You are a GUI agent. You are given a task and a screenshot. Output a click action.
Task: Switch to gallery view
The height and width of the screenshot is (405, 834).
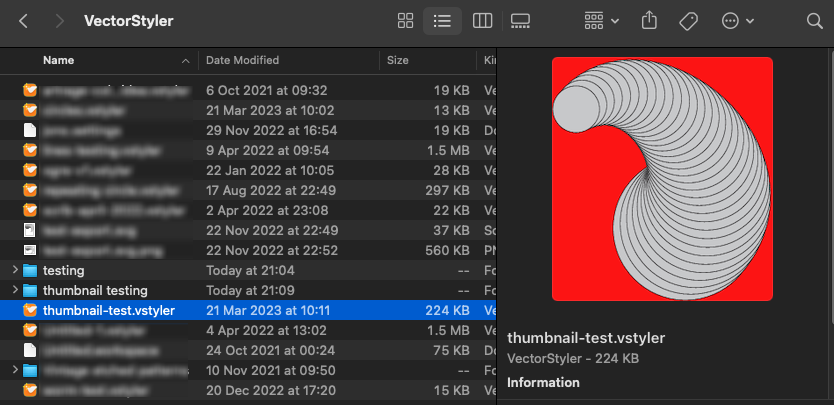[x=520, y=20]
